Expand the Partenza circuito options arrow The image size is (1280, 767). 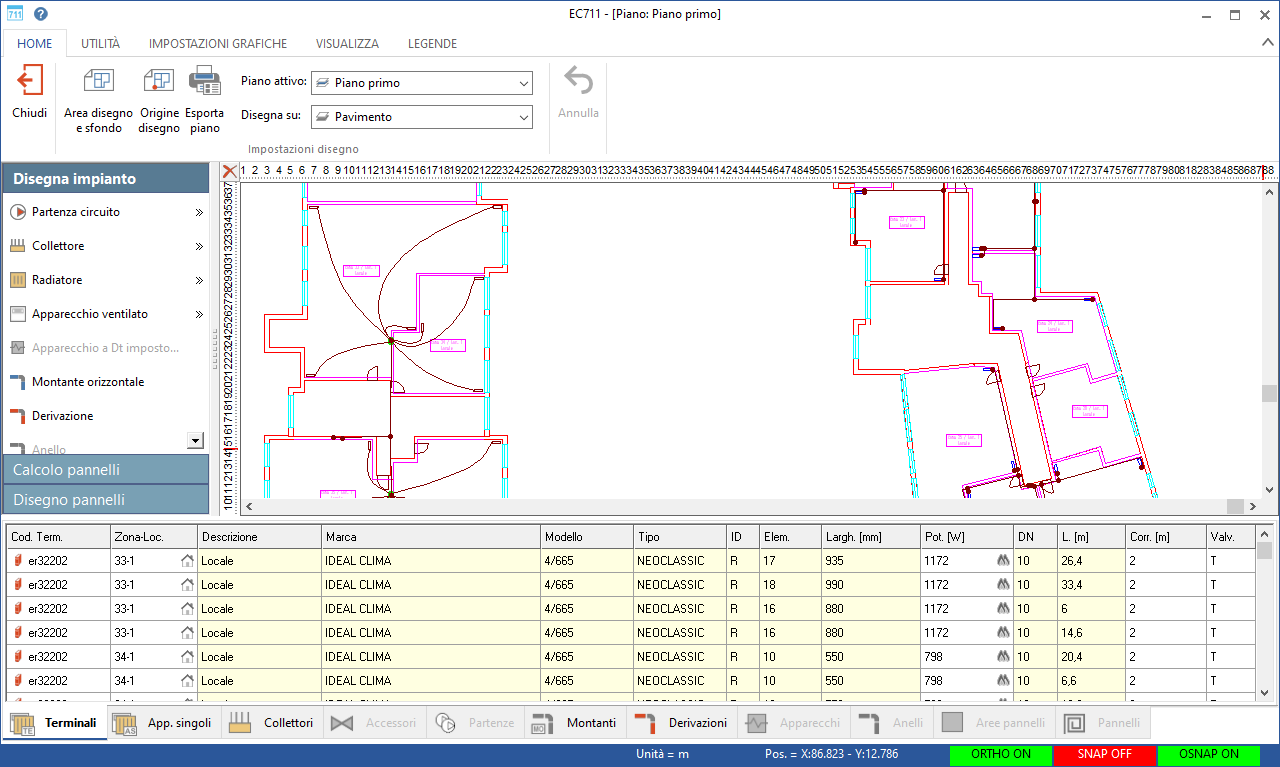pos(199,212)
